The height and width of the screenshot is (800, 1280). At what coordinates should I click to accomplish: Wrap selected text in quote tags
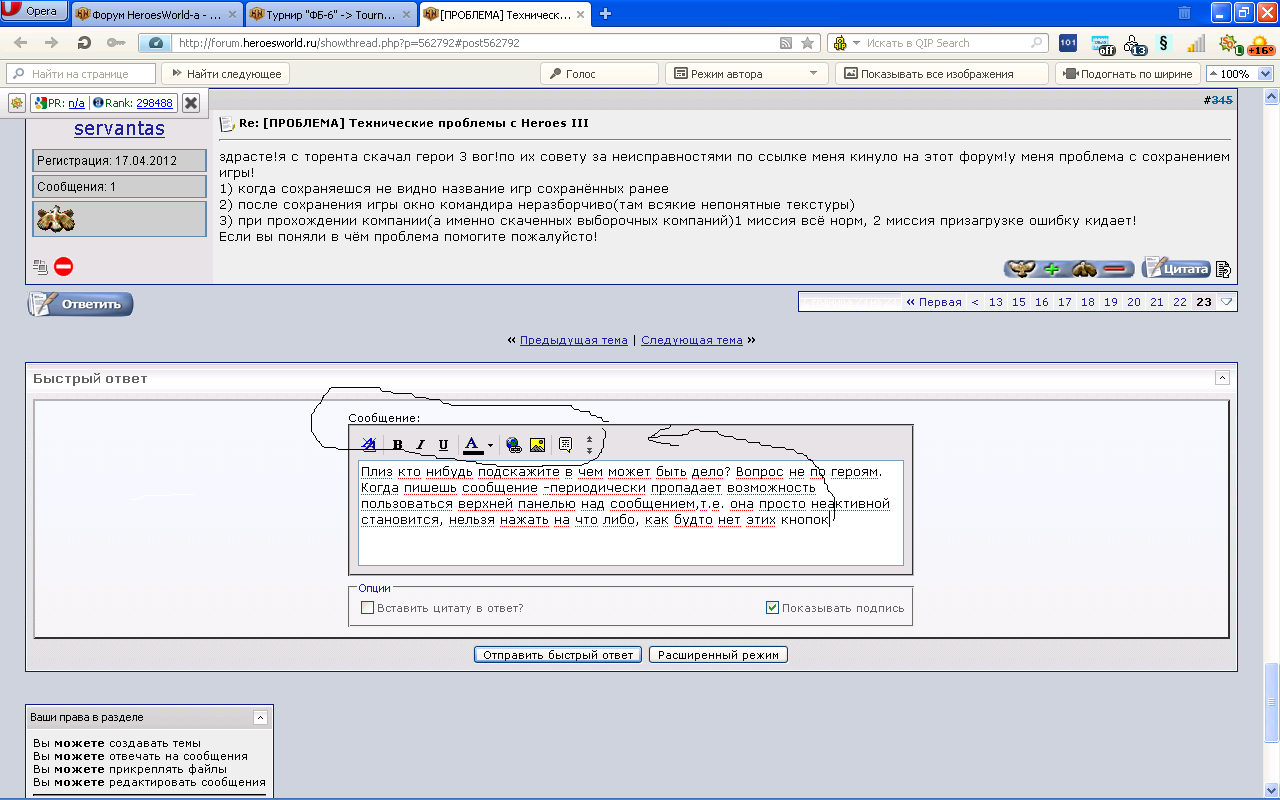pyautogui.click(x=565, y=445)
